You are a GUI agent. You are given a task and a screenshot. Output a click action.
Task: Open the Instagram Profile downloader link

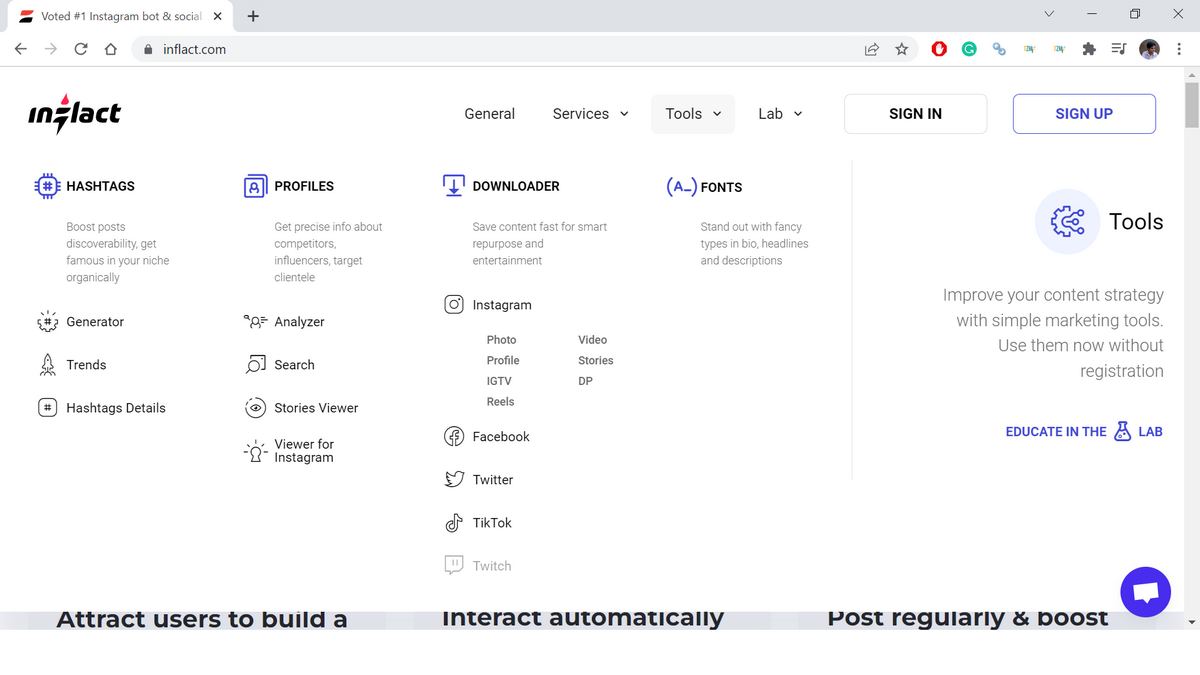click(x=503, y=360)
